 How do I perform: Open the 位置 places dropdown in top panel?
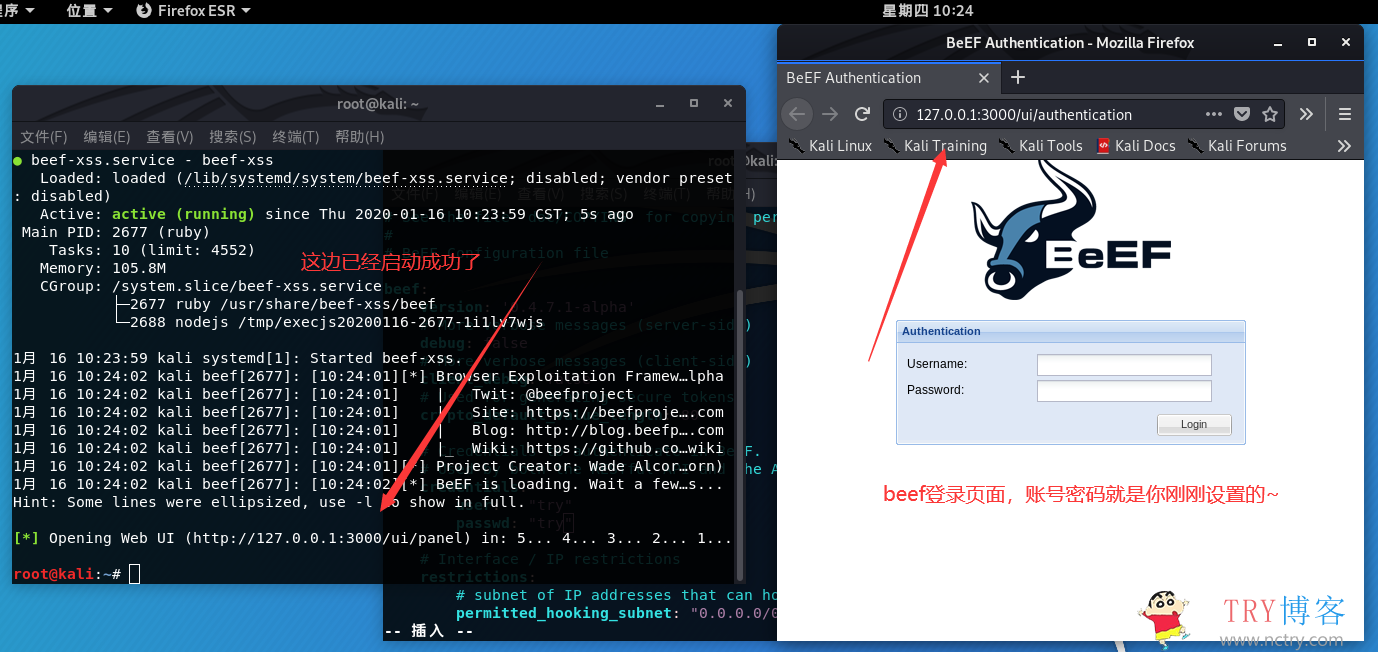click(x=89, y=10)
